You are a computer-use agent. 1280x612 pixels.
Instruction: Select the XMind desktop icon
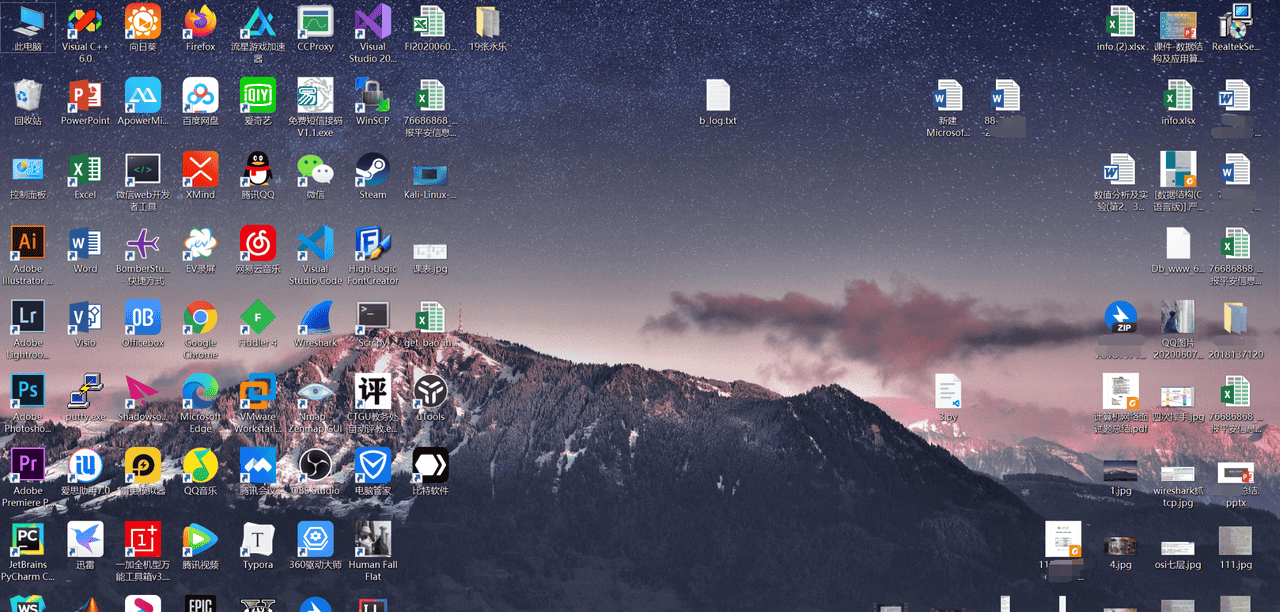(200, 170)
